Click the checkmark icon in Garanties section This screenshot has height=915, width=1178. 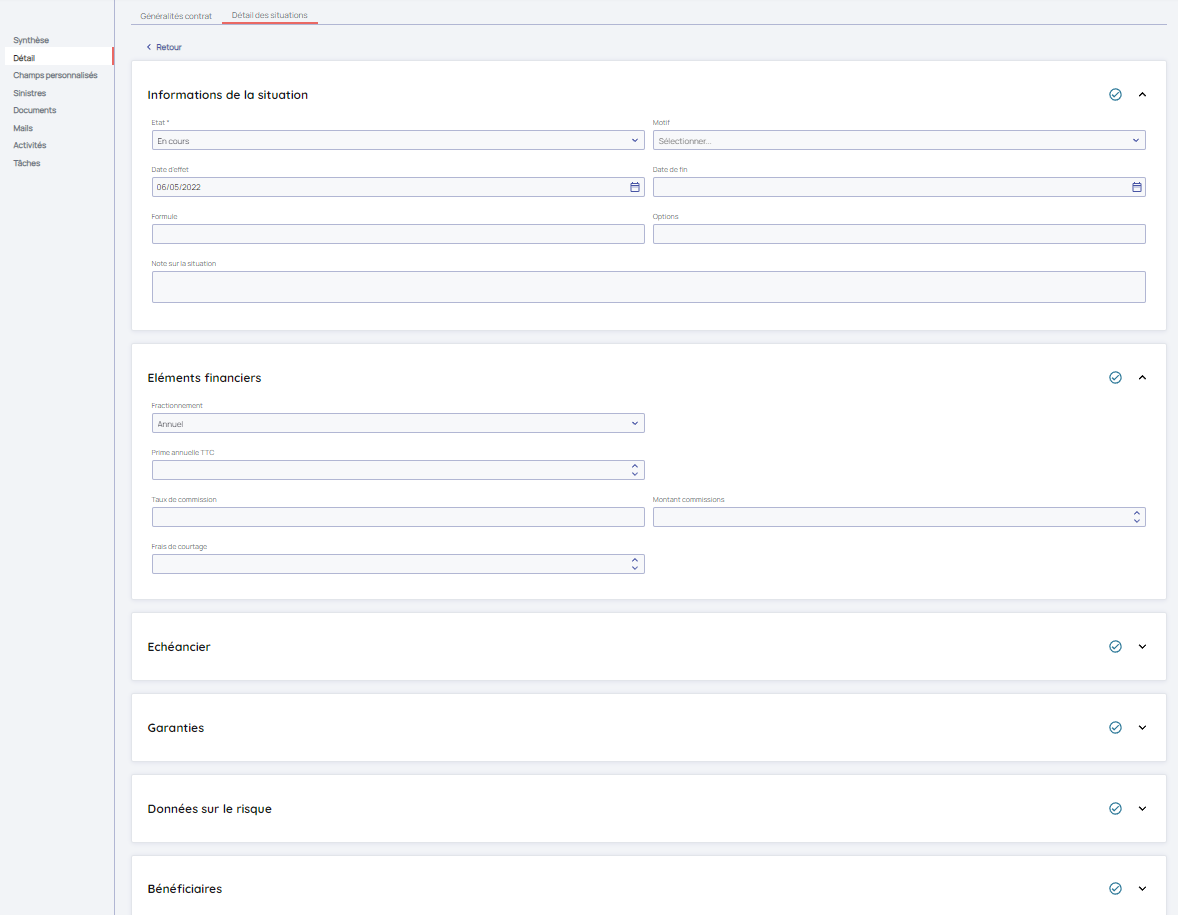coord(1115,728)
